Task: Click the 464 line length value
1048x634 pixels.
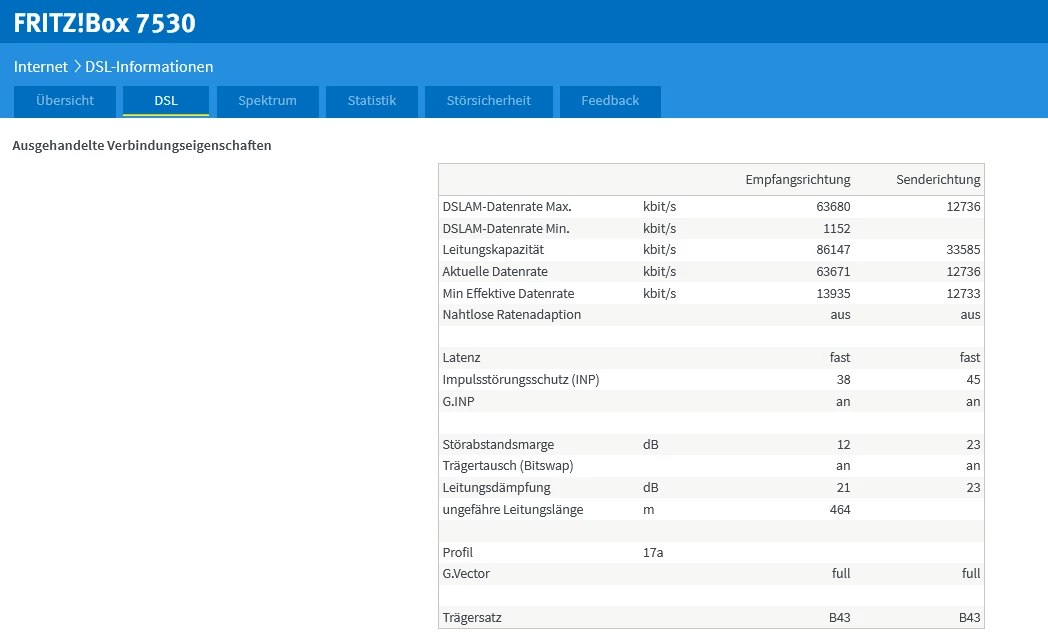Action: [839, 510]
